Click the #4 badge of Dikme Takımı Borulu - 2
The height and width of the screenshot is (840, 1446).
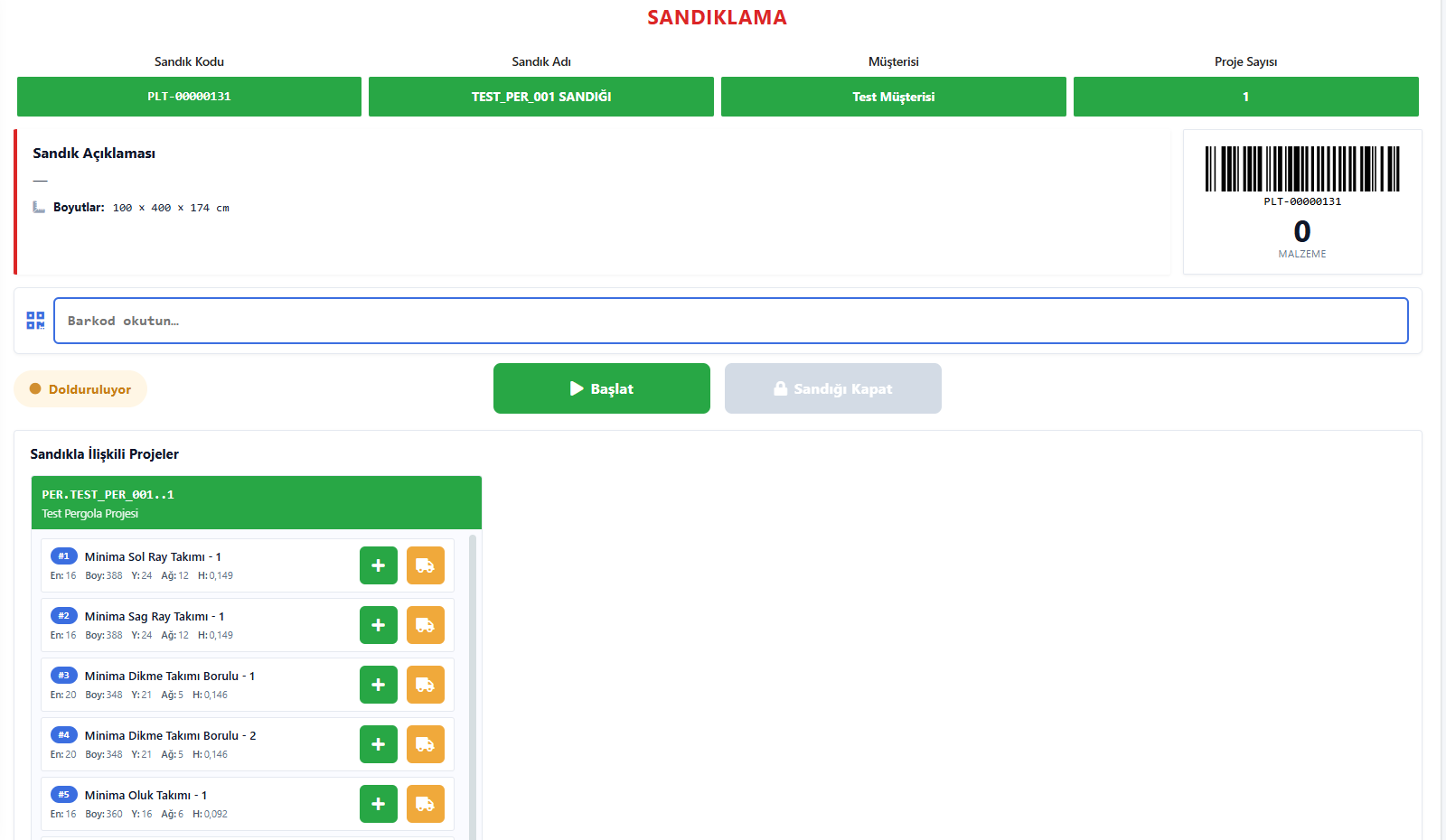64,735
